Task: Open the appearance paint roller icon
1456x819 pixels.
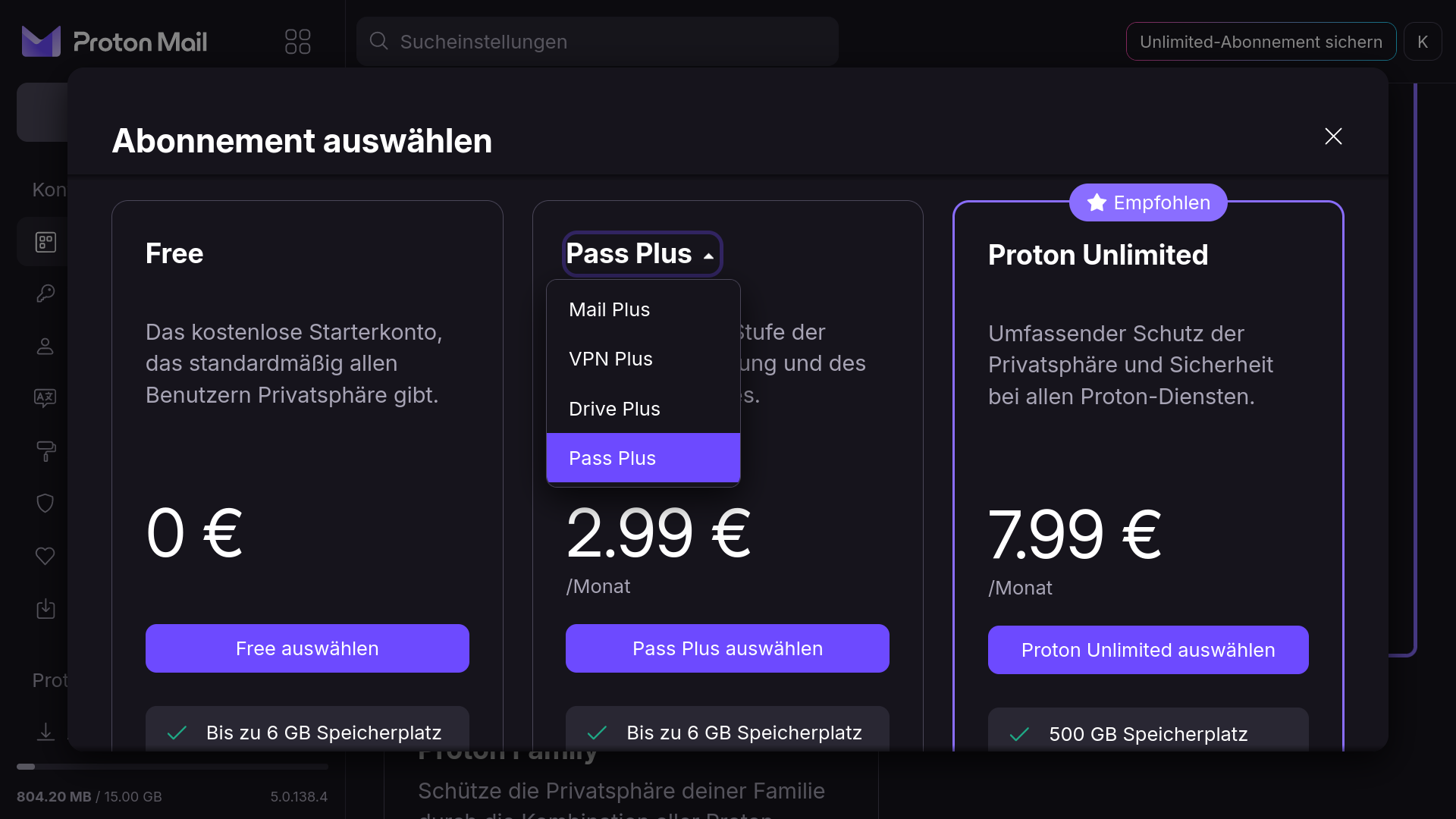Action: [45, 450]
